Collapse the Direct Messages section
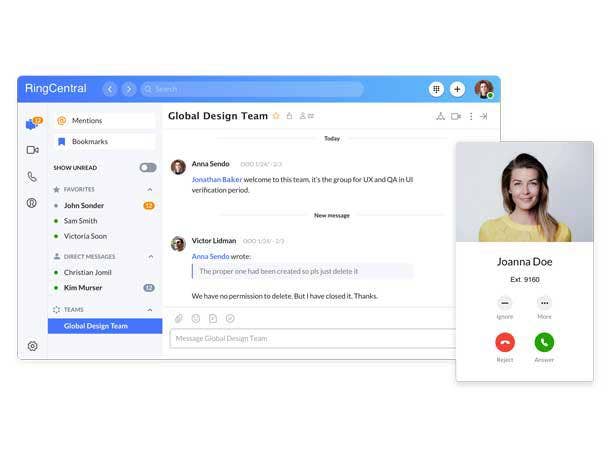The image size is (610, 457). pos(150,256)
